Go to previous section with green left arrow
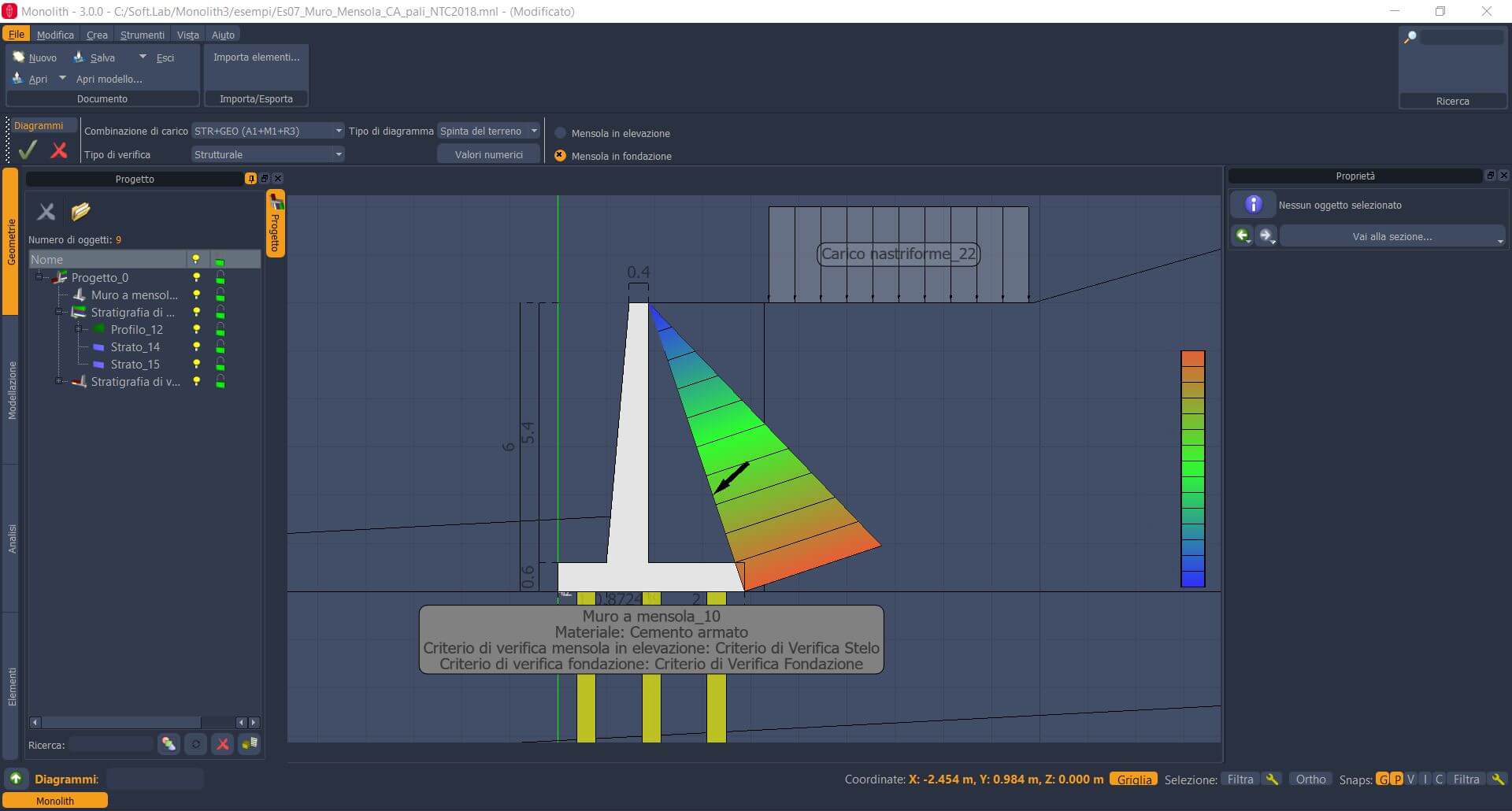Screen dimensions: 1512x811 click(1242, 235)
